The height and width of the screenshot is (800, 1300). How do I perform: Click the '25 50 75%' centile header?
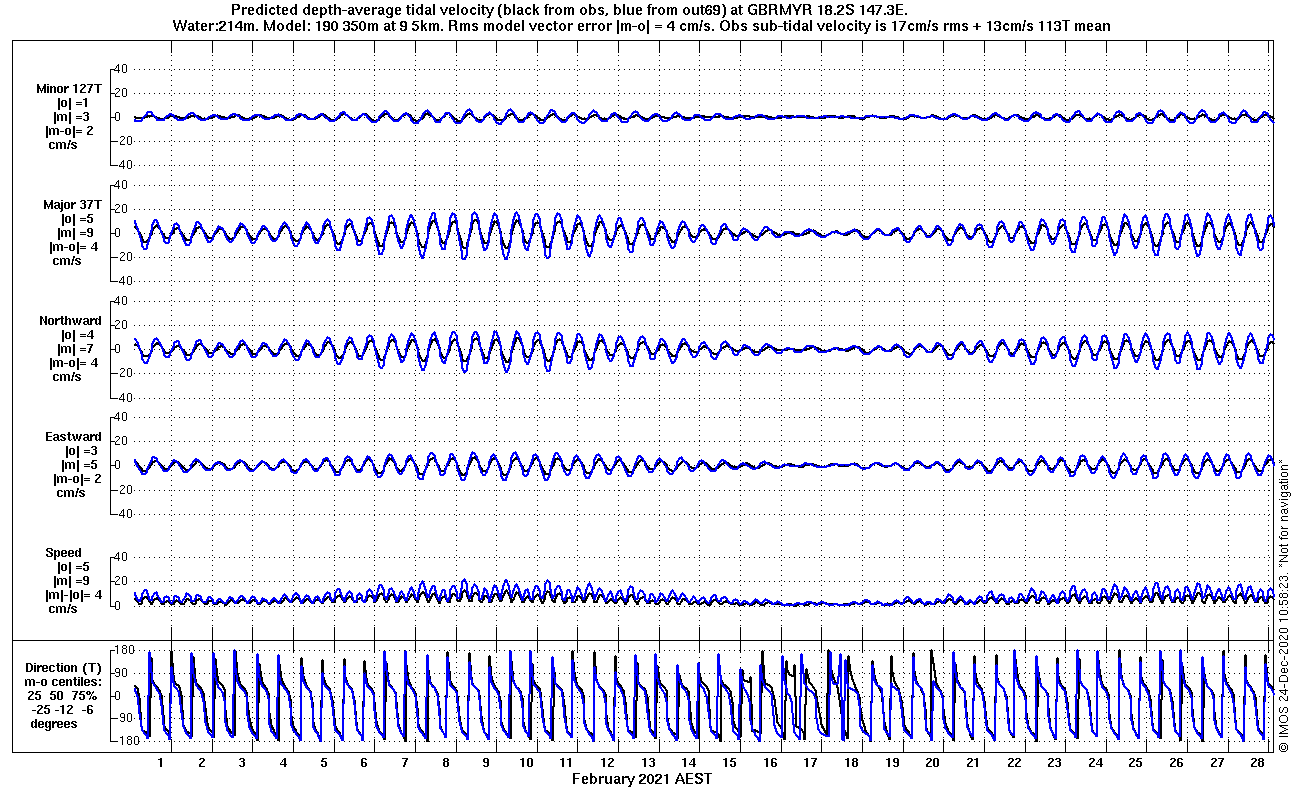point(62,695)
